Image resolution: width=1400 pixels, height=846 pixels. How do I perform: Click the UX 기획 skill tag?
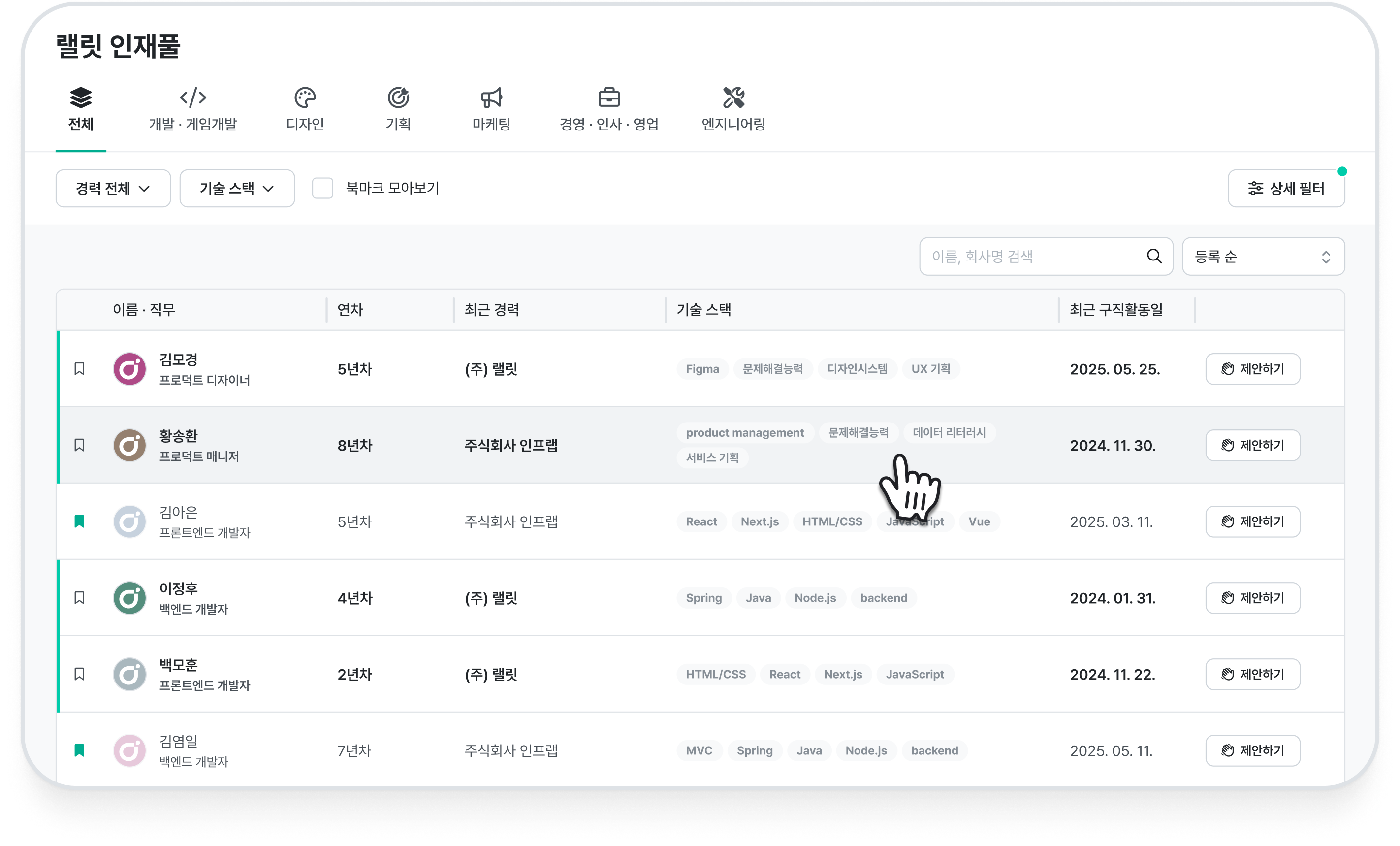931,369
